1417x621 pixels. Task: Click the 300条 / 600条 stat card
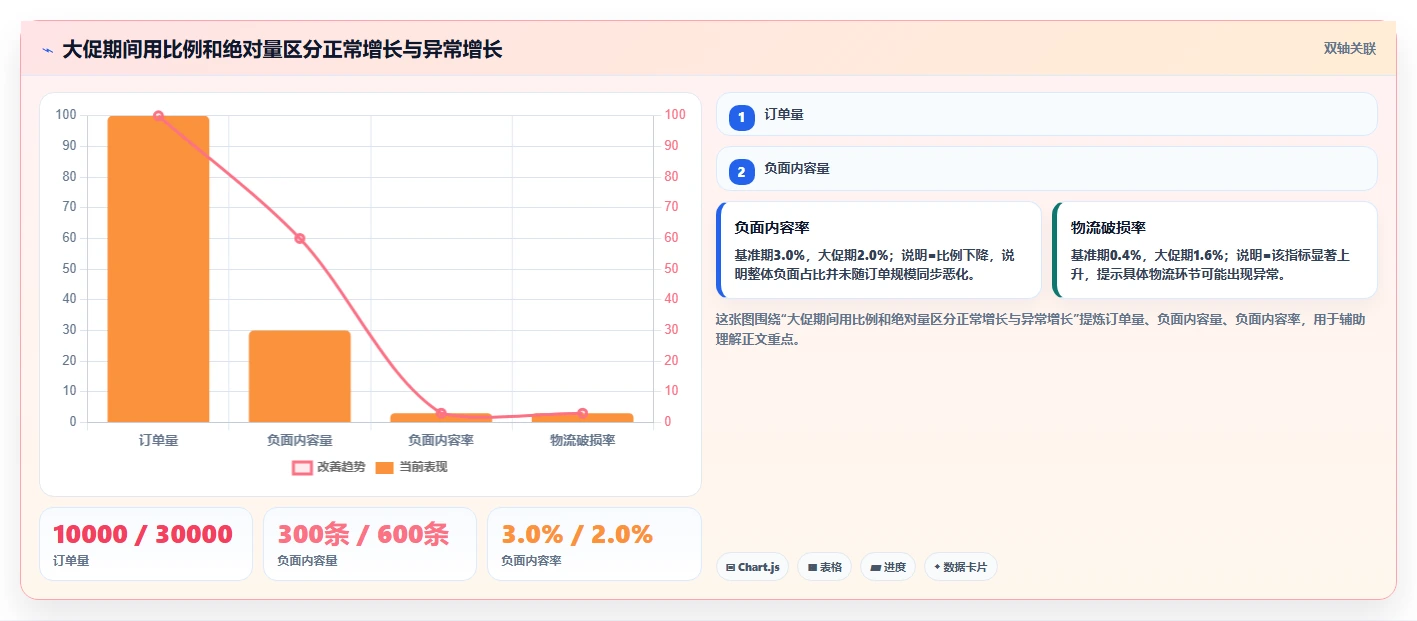pos(370,544)
